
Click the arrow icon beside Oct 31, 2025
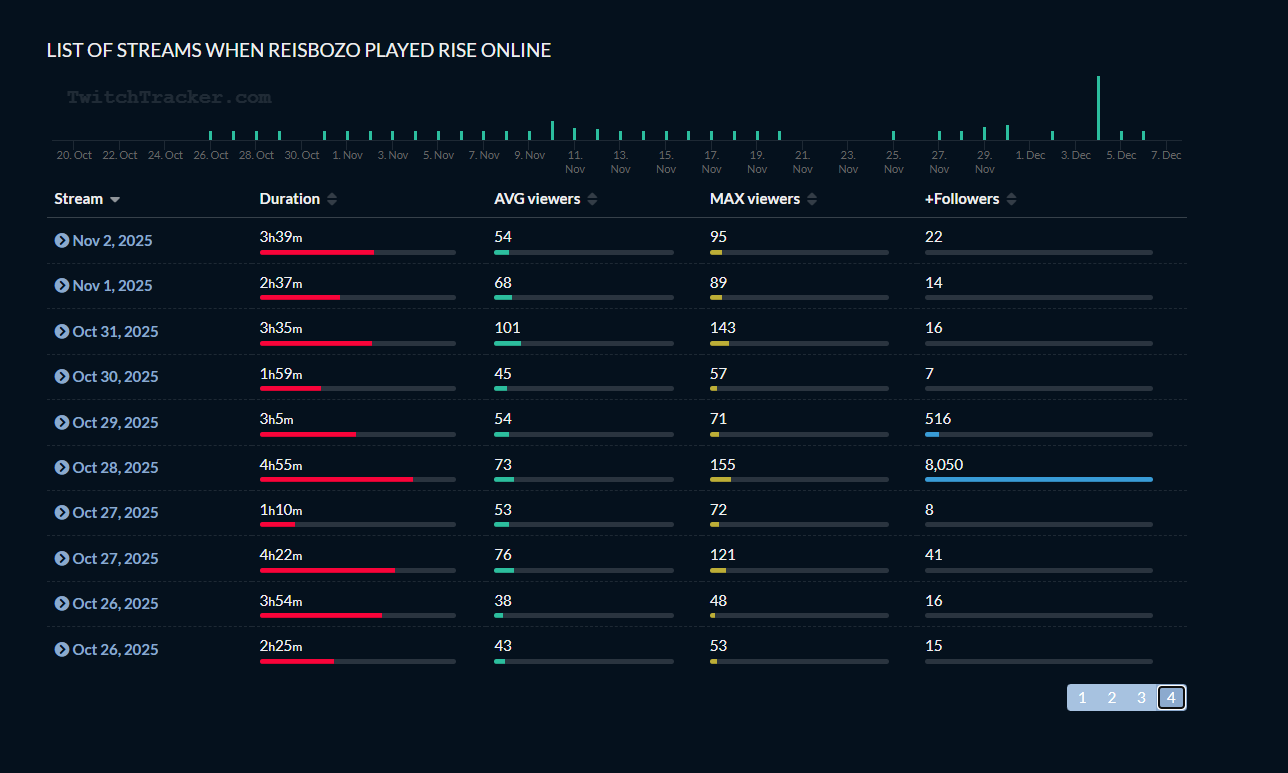(x=61, y=331)
